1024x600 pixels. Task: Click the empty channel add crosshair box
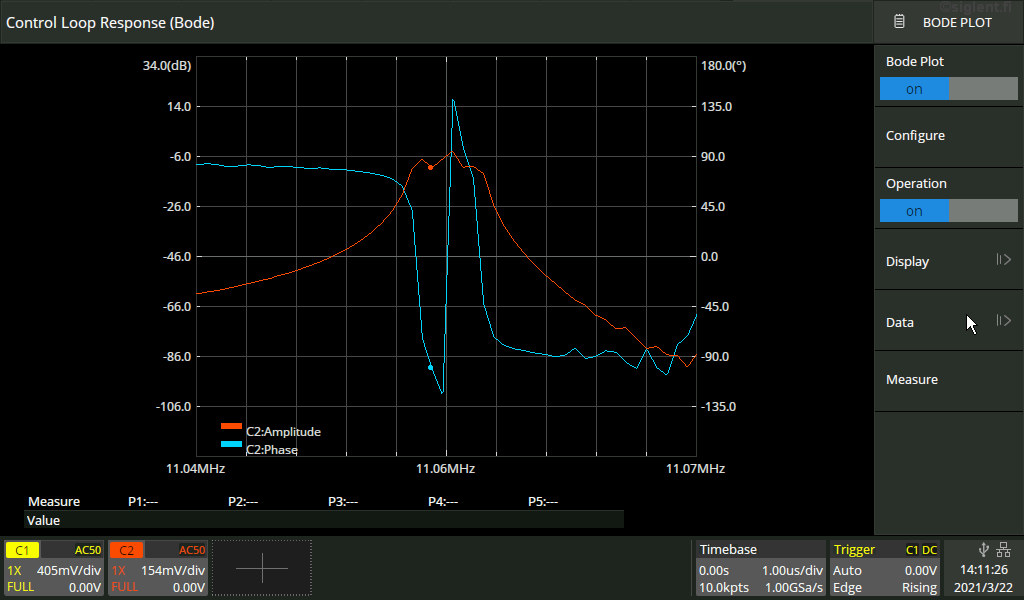tap(262, 568)
